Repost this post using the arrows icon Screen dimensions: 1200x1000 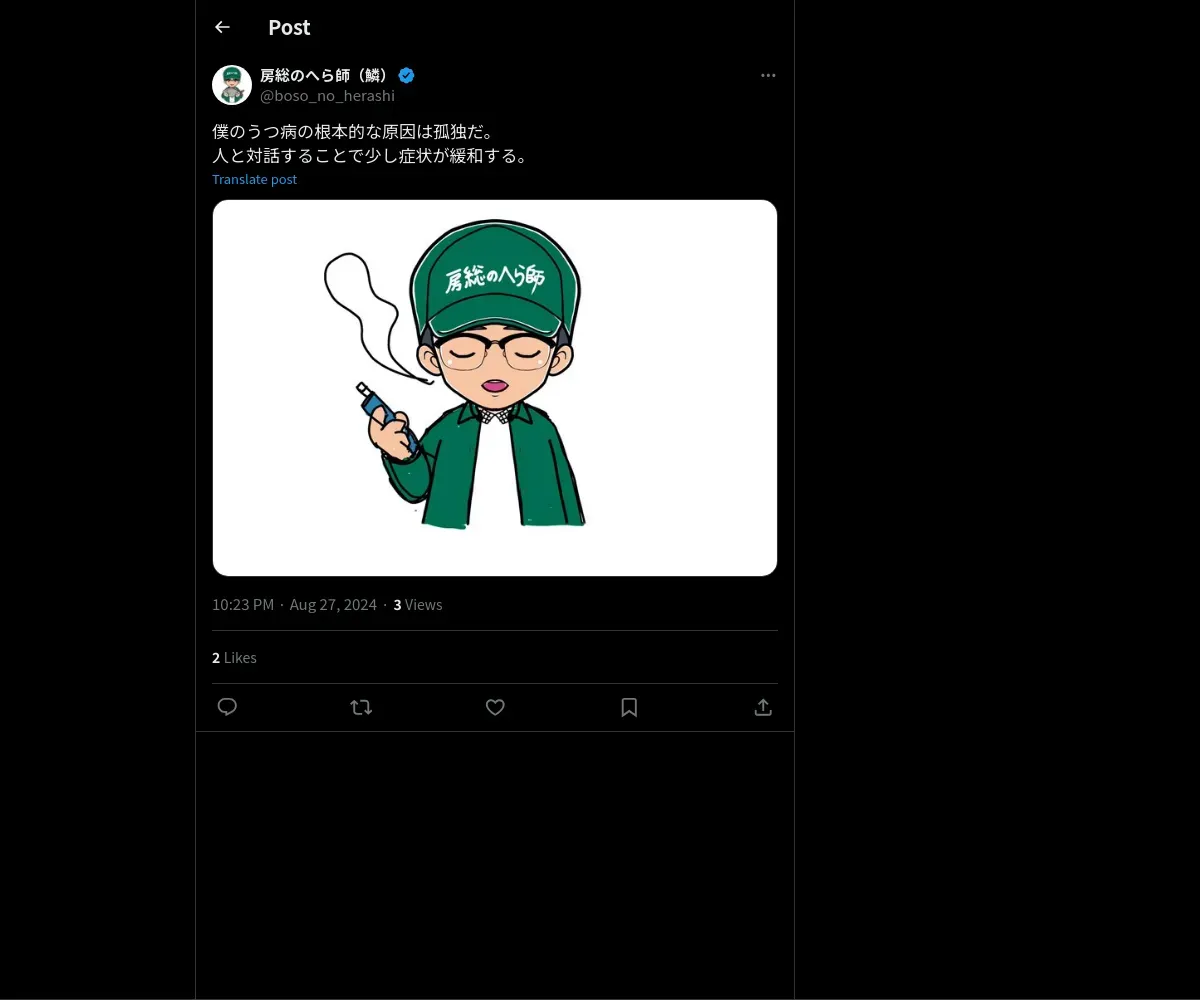(361, 707)
